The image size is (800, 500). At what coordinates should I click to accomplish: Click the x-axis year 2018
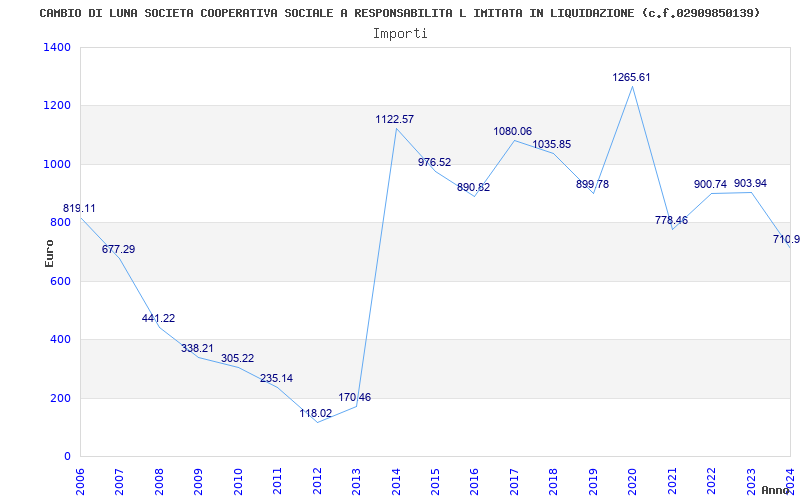(554, 482)
